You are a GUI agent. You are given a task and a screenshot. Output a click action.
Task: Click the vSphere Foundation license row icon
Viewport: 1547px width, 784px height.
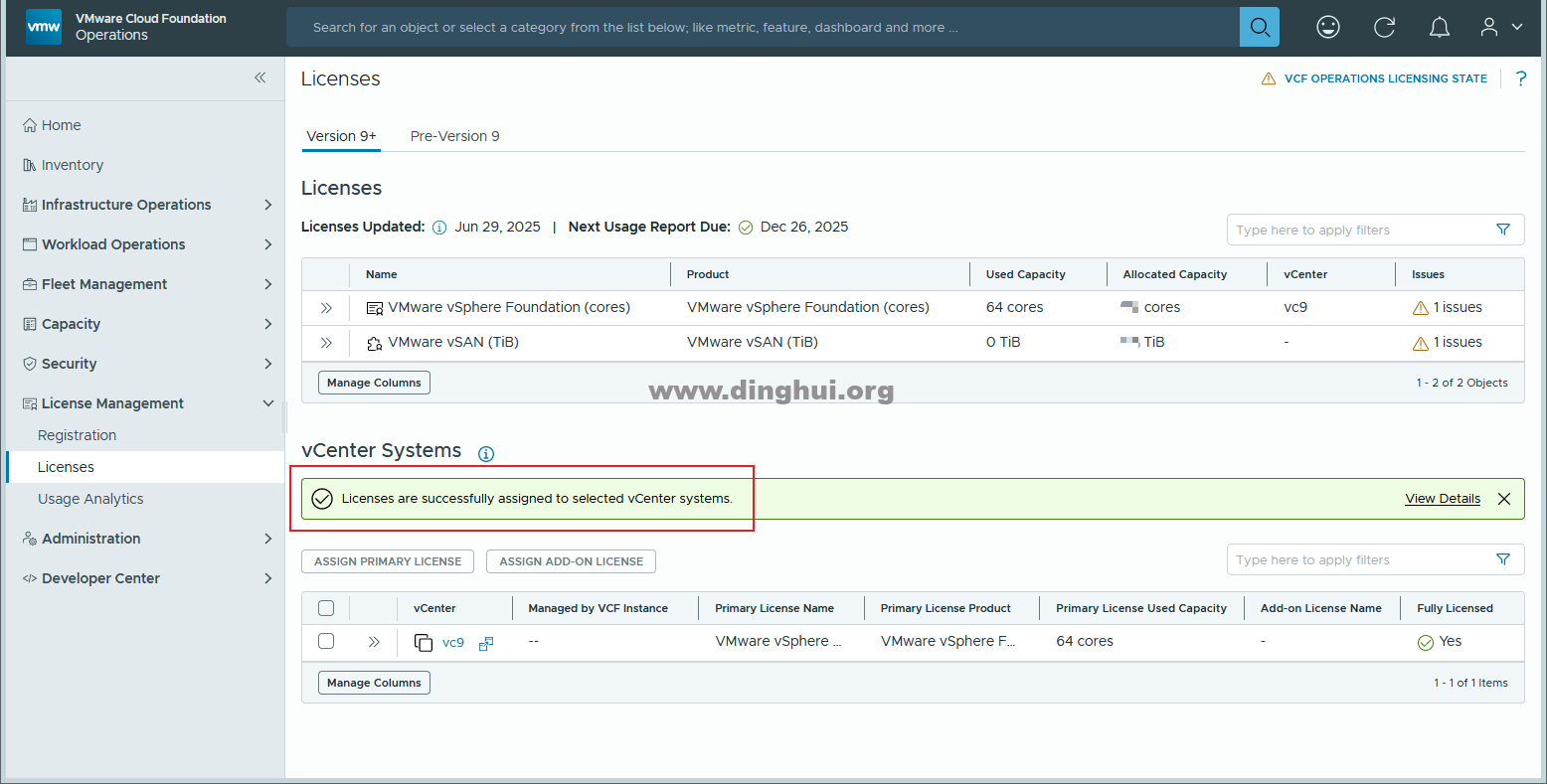tap(375, 308)
